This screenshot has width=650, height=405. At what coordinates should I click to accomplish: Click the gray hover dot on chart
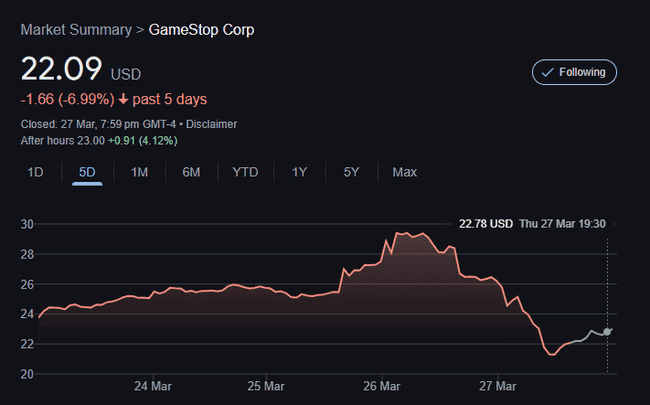[607, 331]
